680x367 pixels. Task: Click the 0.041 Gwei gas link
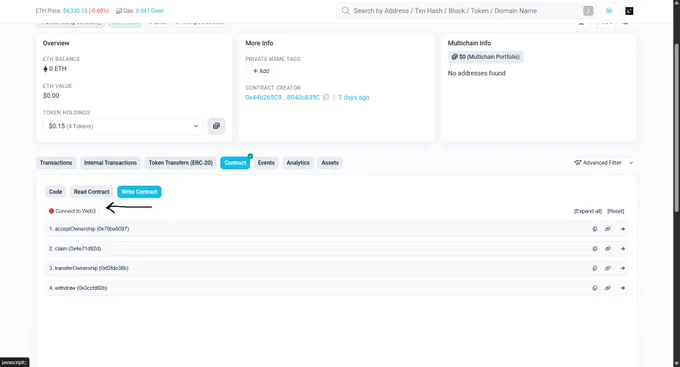click(x=149, y=11)
